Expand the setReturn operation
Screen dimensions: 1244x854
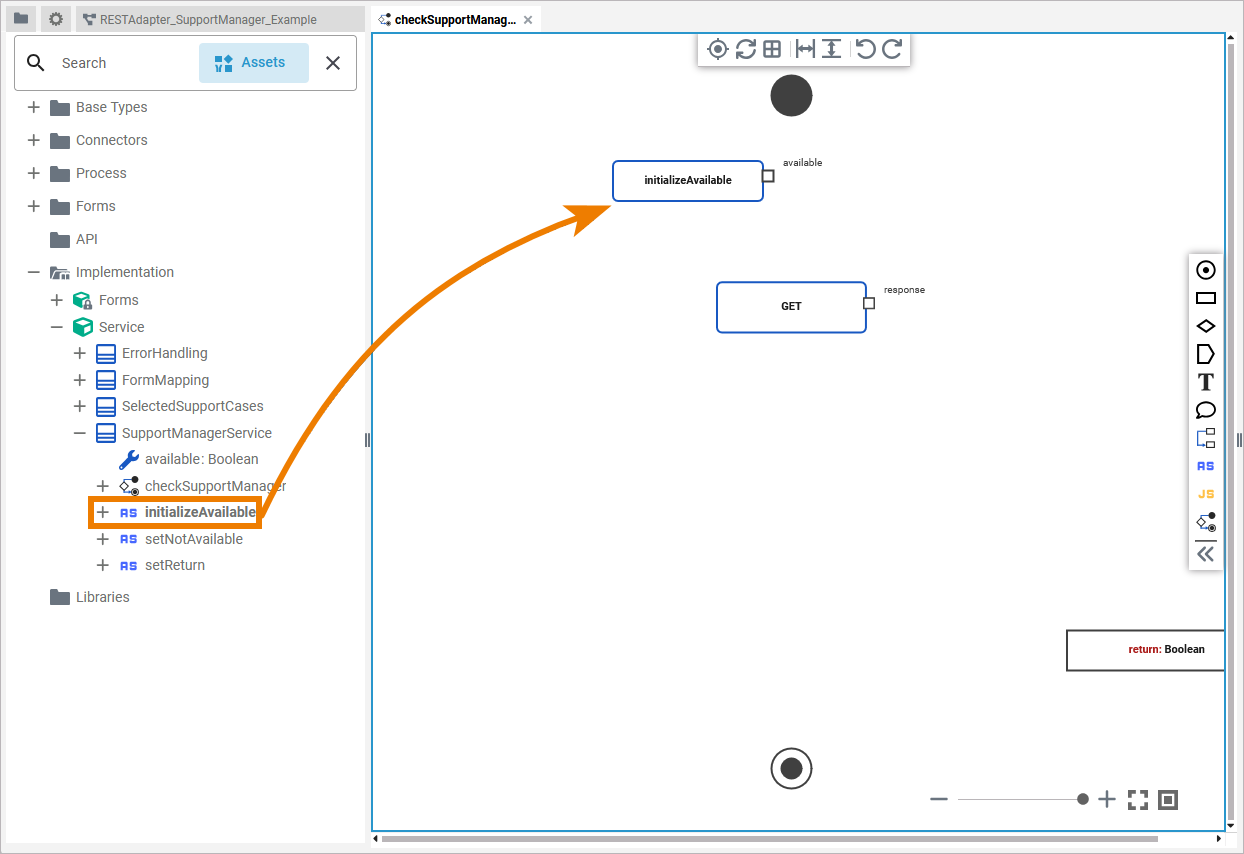[x=102, y=565]
